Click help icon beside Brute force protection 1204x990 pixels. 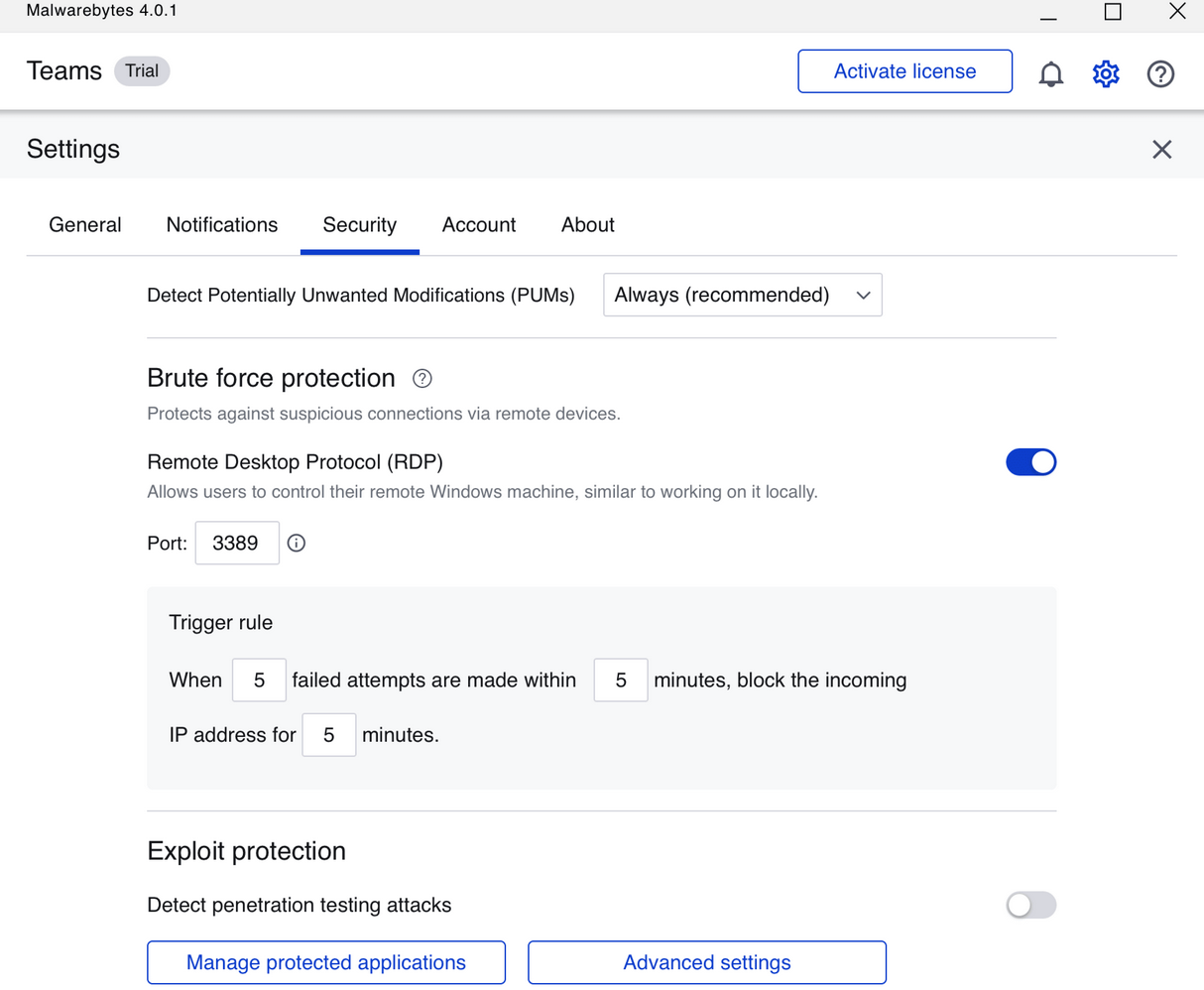tap(422, 378)
